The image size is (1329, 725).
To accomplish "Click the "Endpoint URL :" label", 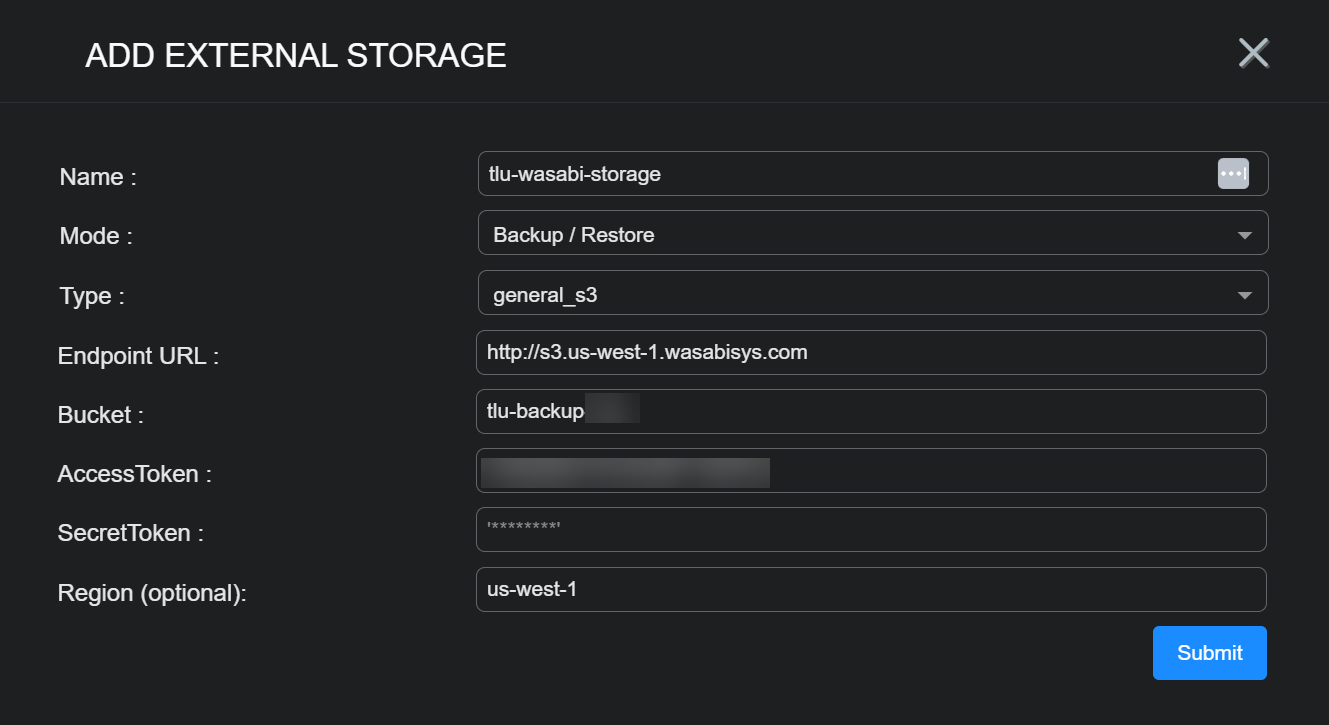I will (138, 355).
